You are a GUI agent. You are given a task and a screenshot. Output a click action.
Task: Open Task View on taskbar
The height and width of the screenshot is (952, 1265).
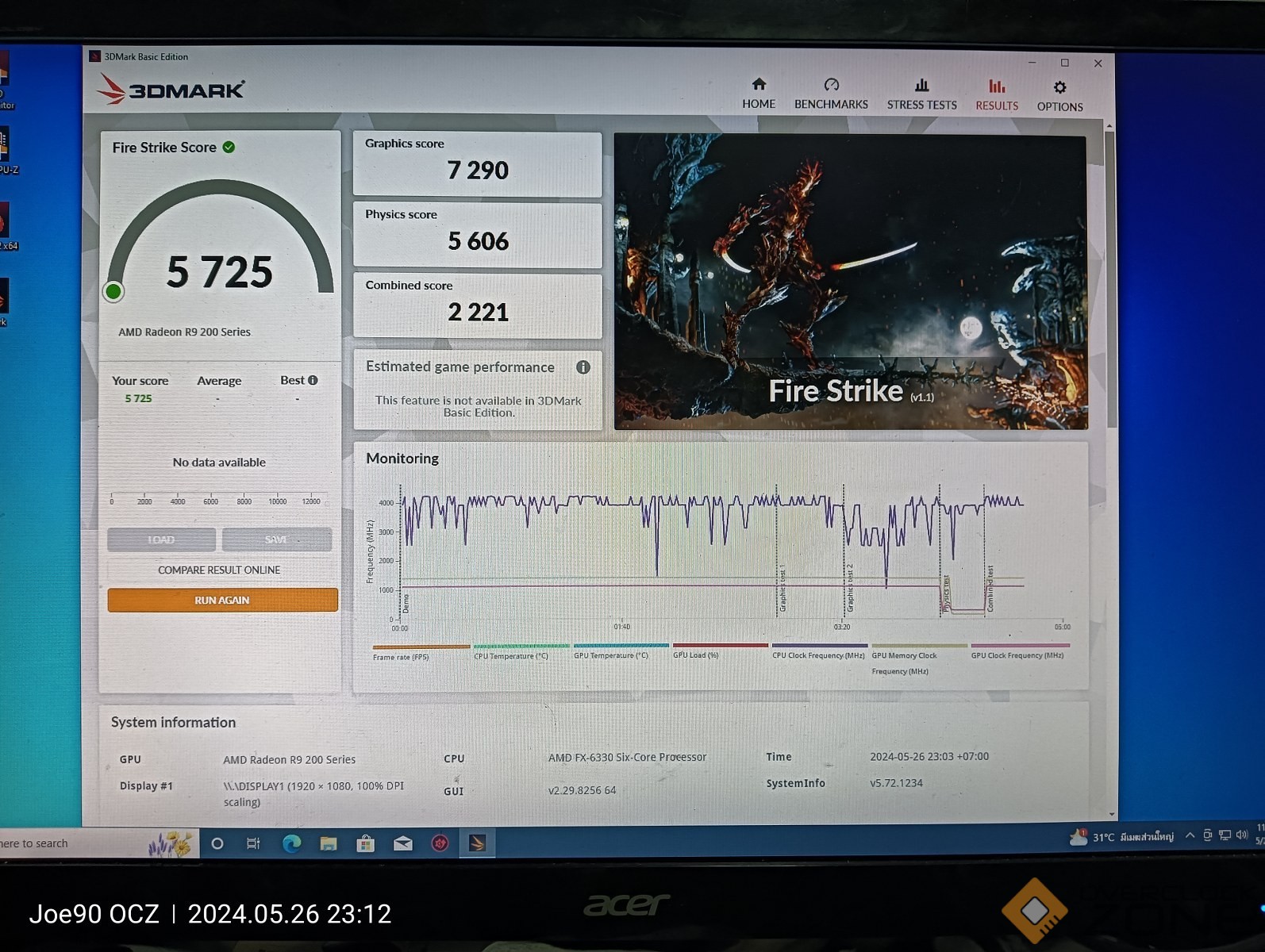pyautogui.click(x=253, y=843)
